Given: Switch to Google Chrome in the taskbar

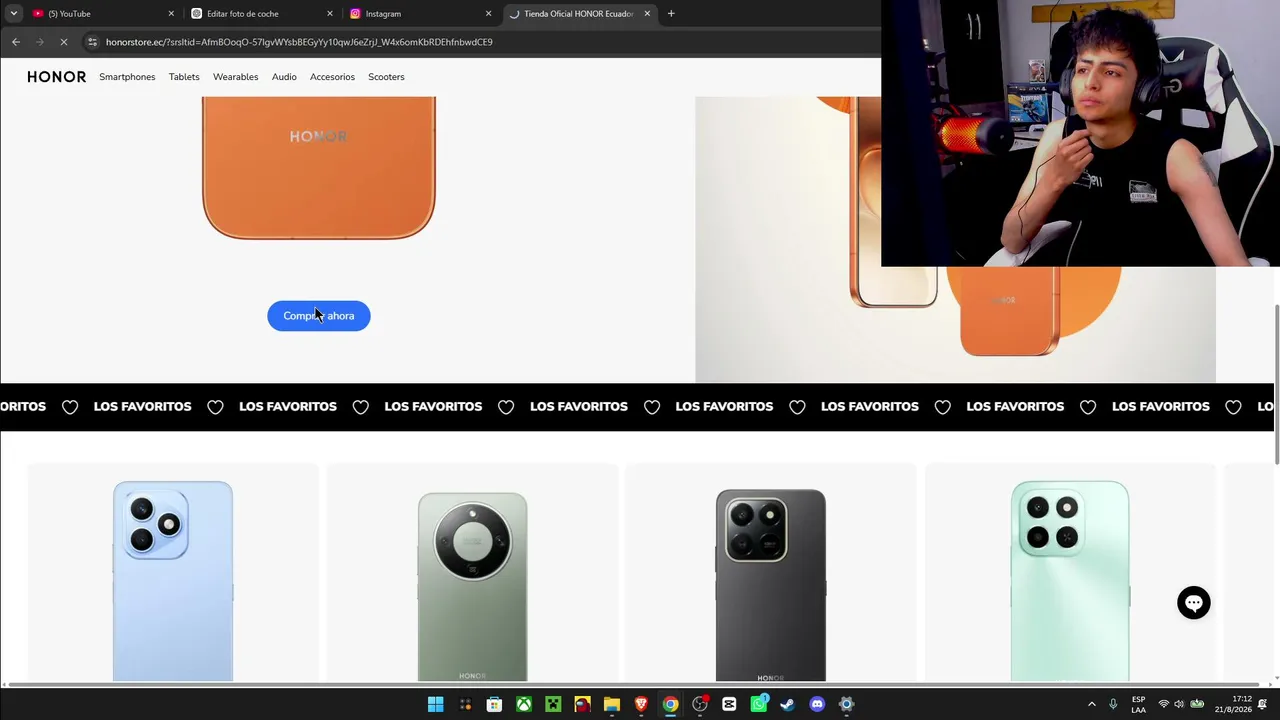Looking at the screenshot, I should [670, 704].
